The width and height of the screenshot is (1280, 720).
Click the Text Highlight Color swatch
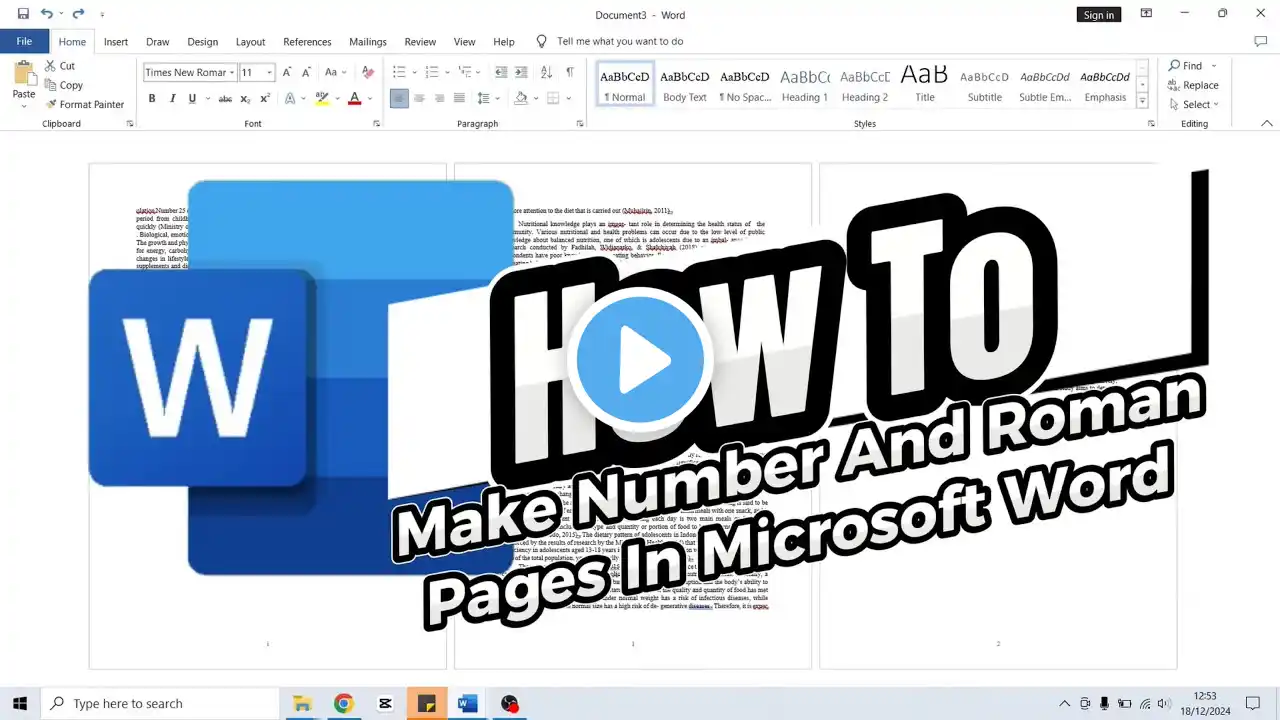320,98
